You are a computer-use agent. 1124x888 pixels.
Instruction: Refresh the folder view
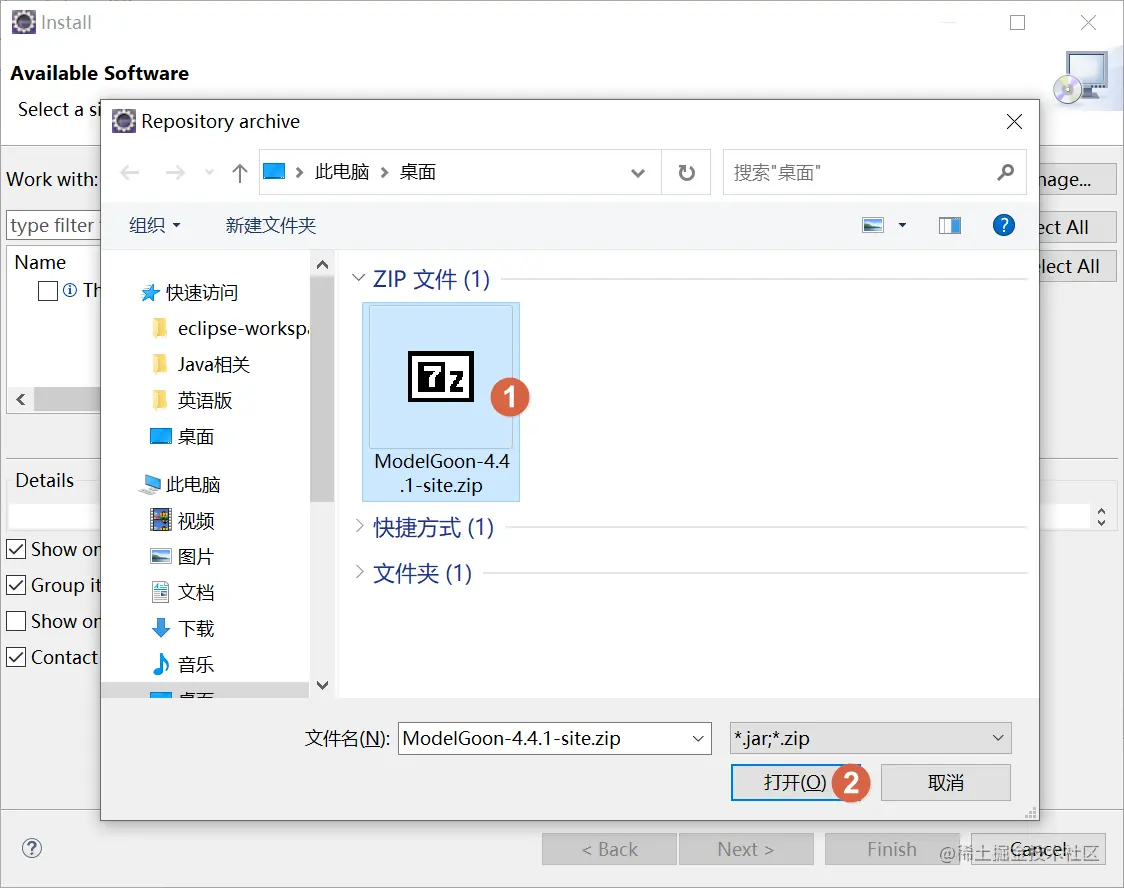pyautogui.click(x=687, y=171)
